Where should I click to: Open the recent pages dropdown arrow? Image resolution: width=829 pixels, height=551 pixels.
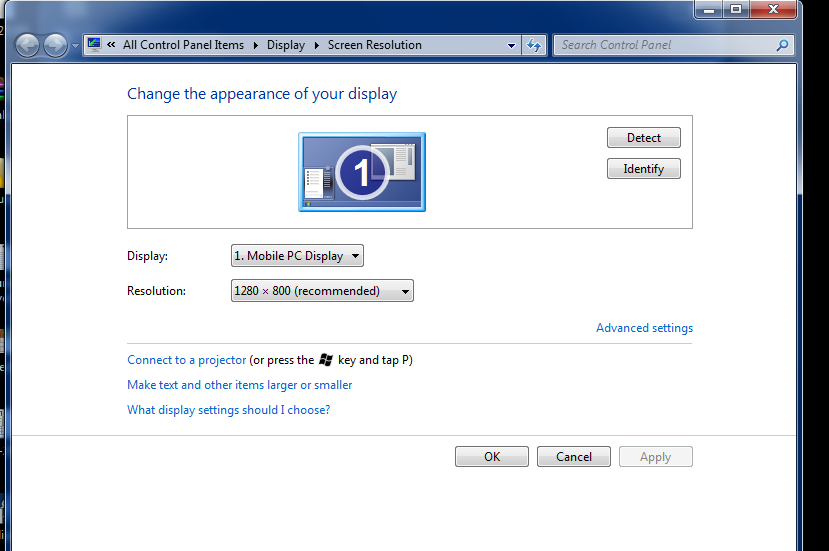pos(75,46)
